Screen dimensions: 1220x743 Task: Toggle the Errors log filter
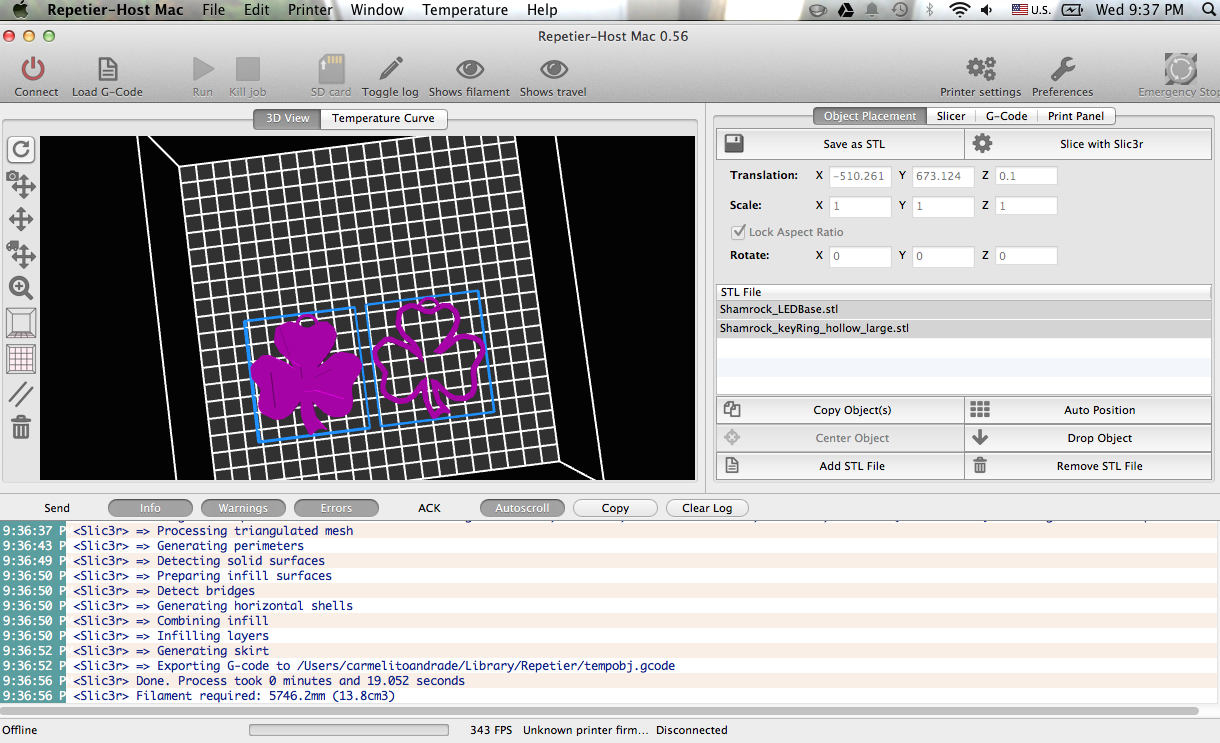click(336, 508)
